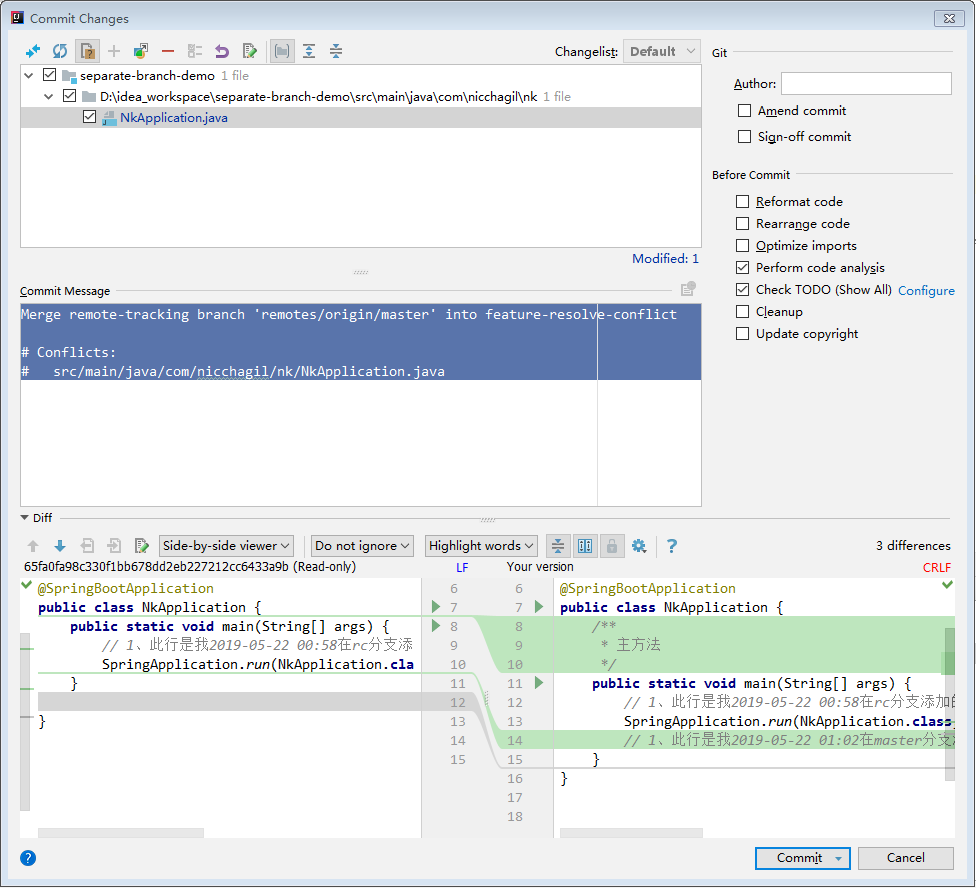Click the arrow beside line 8 in the left diff gutter
The image size is (976, 888).
(x=436, y=625)
